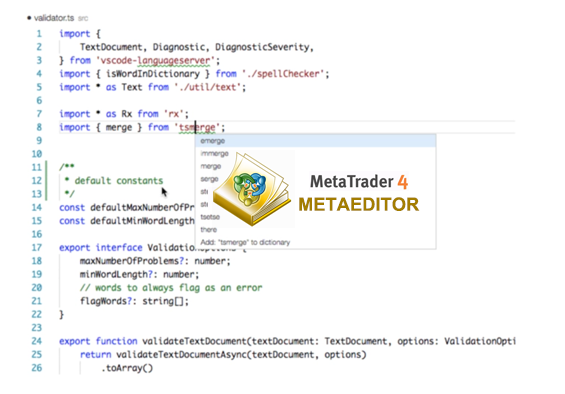Click the line number 17 gutter
The image size is (565, 394).
(37, 248)
